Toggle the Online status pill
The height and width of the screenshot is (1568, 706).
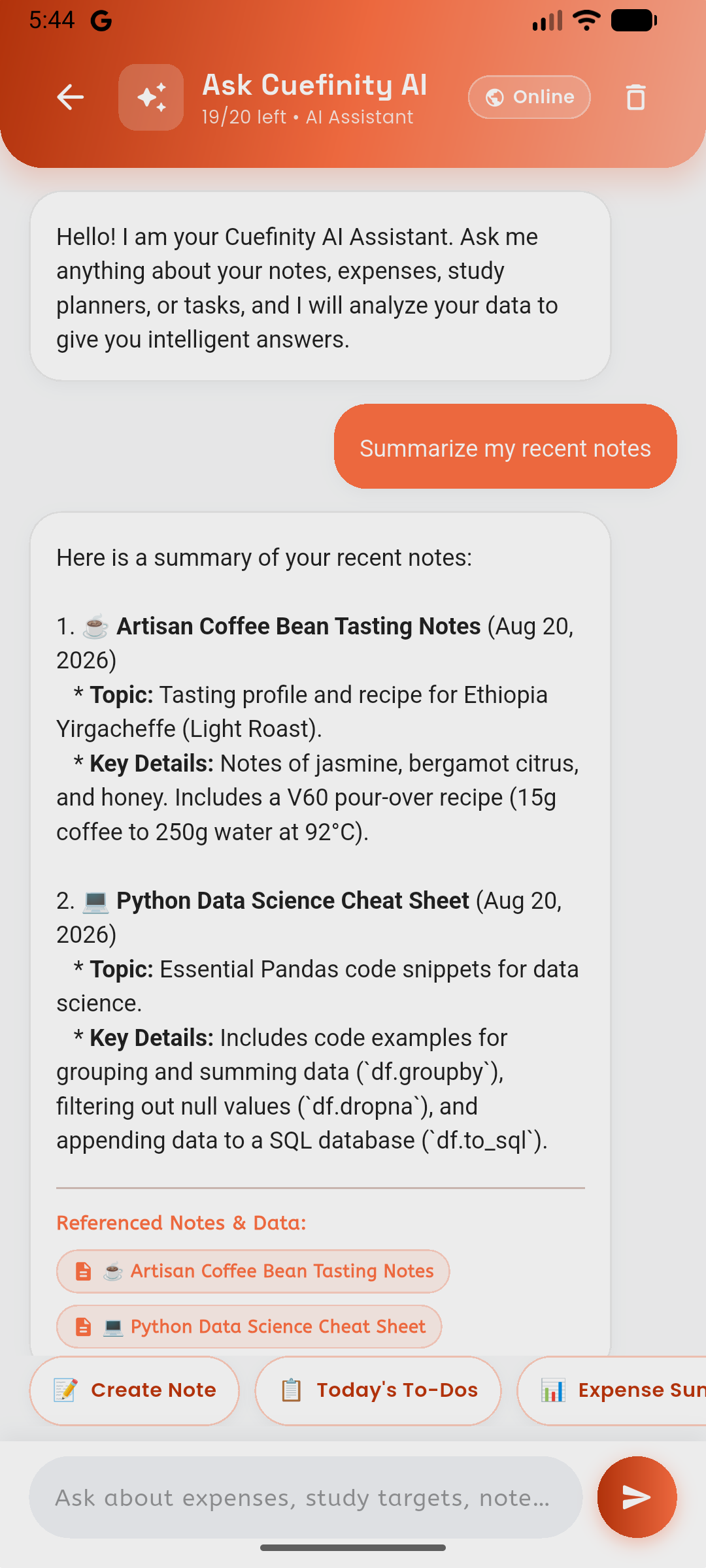529,97
